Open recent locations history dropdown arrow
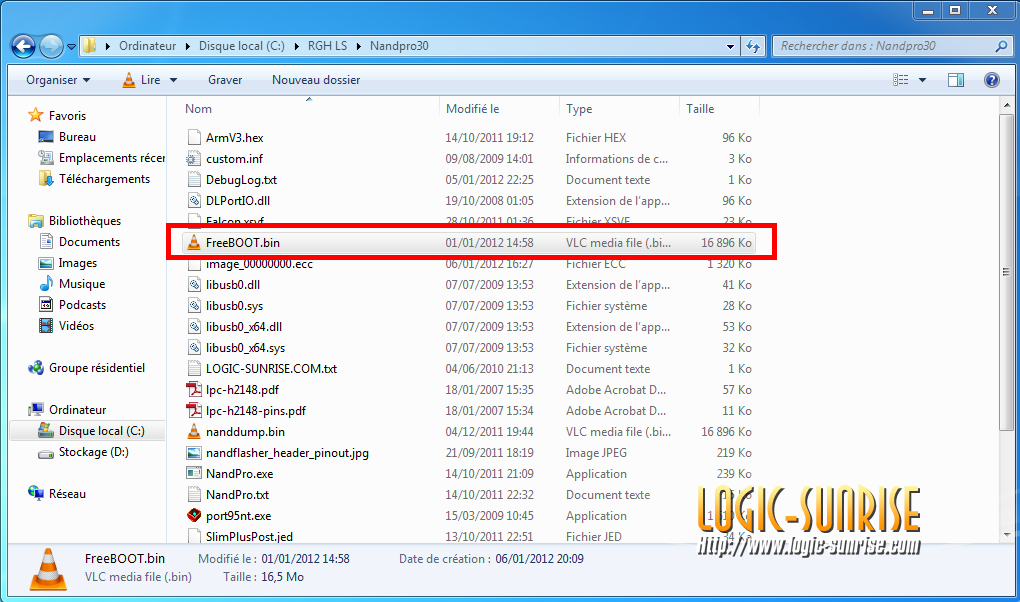The image size is (1020, 602). (x=72, y=47)
